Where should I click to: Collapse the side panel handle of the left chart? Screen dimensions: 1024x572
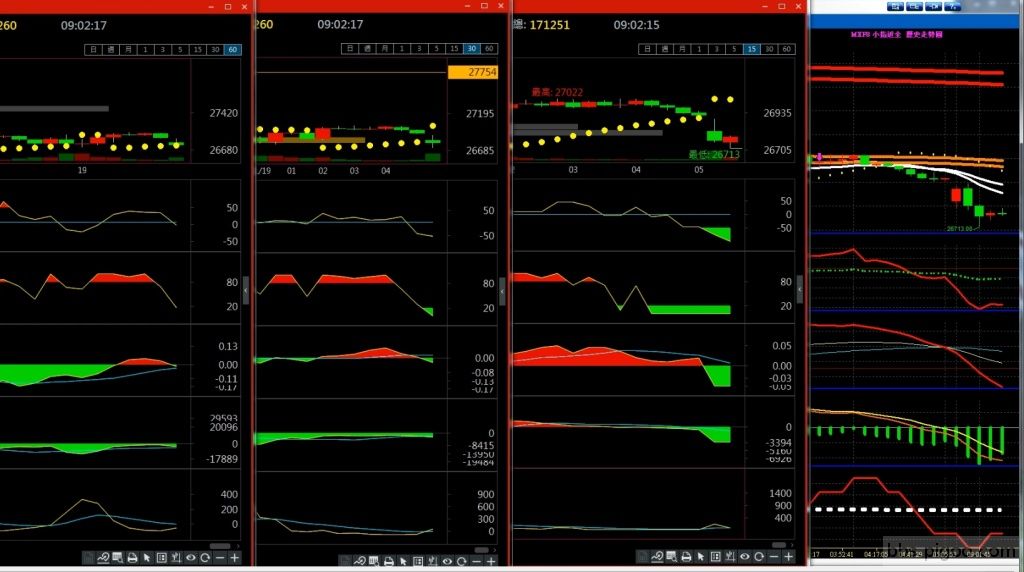(x=246, y=288)
